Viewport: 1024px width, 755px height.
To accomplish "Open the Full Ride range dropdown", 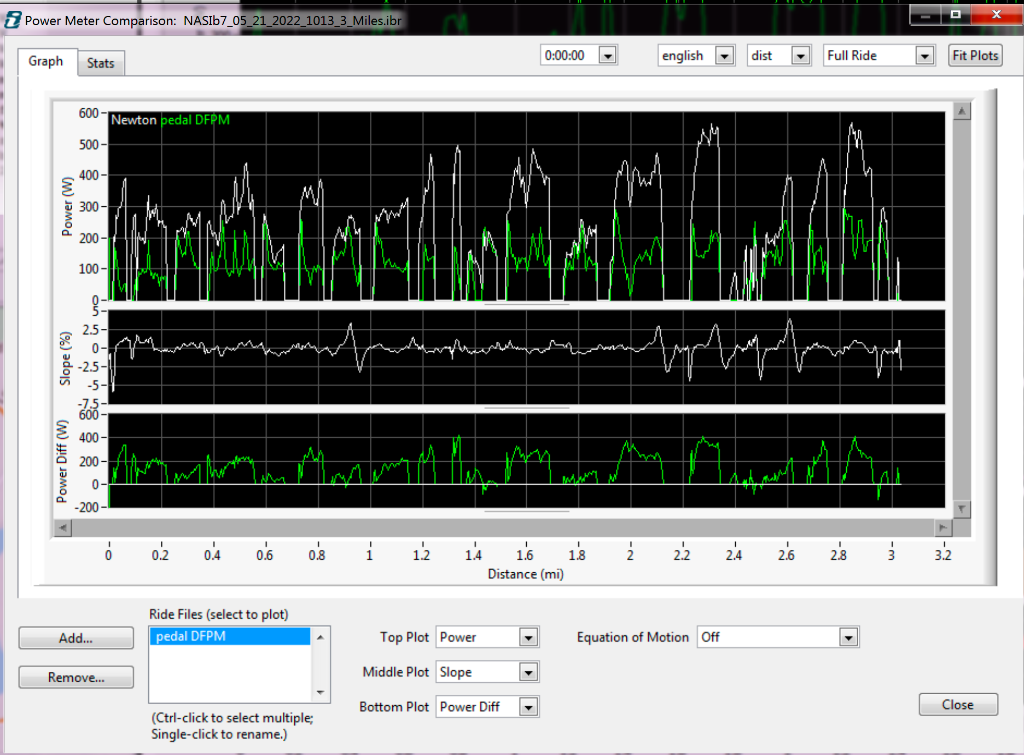I will pyautogui.click(x=923, y=55).
